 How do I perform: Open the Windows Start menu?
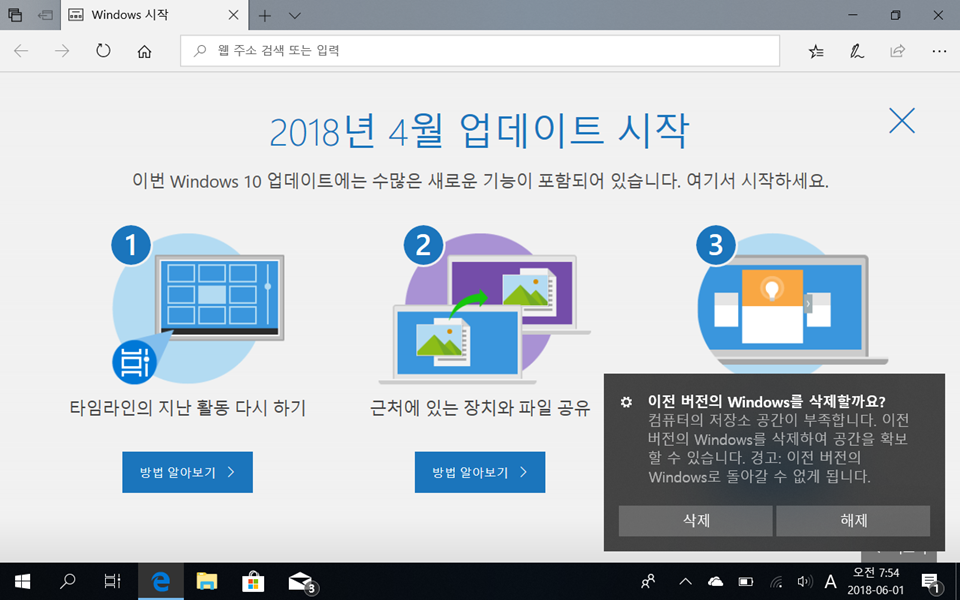point(23,581)
